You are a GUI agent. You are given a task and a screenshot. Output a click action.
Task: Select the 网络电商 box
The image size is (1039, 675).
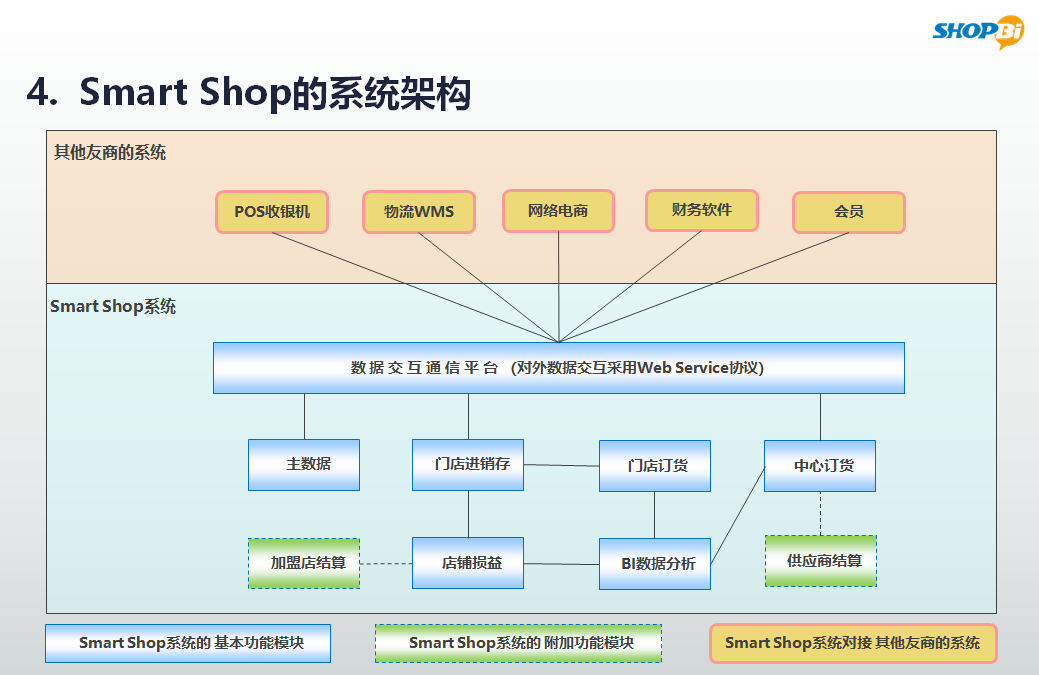click(x=558, y=211)
